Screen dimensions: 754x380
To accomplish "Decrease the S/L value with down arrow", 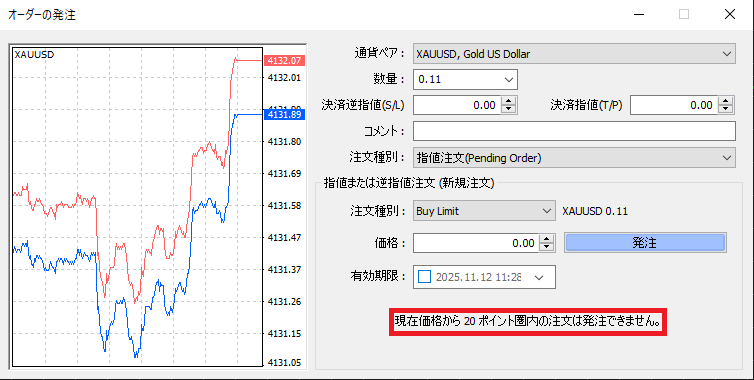I will click(x=509, y=110).
